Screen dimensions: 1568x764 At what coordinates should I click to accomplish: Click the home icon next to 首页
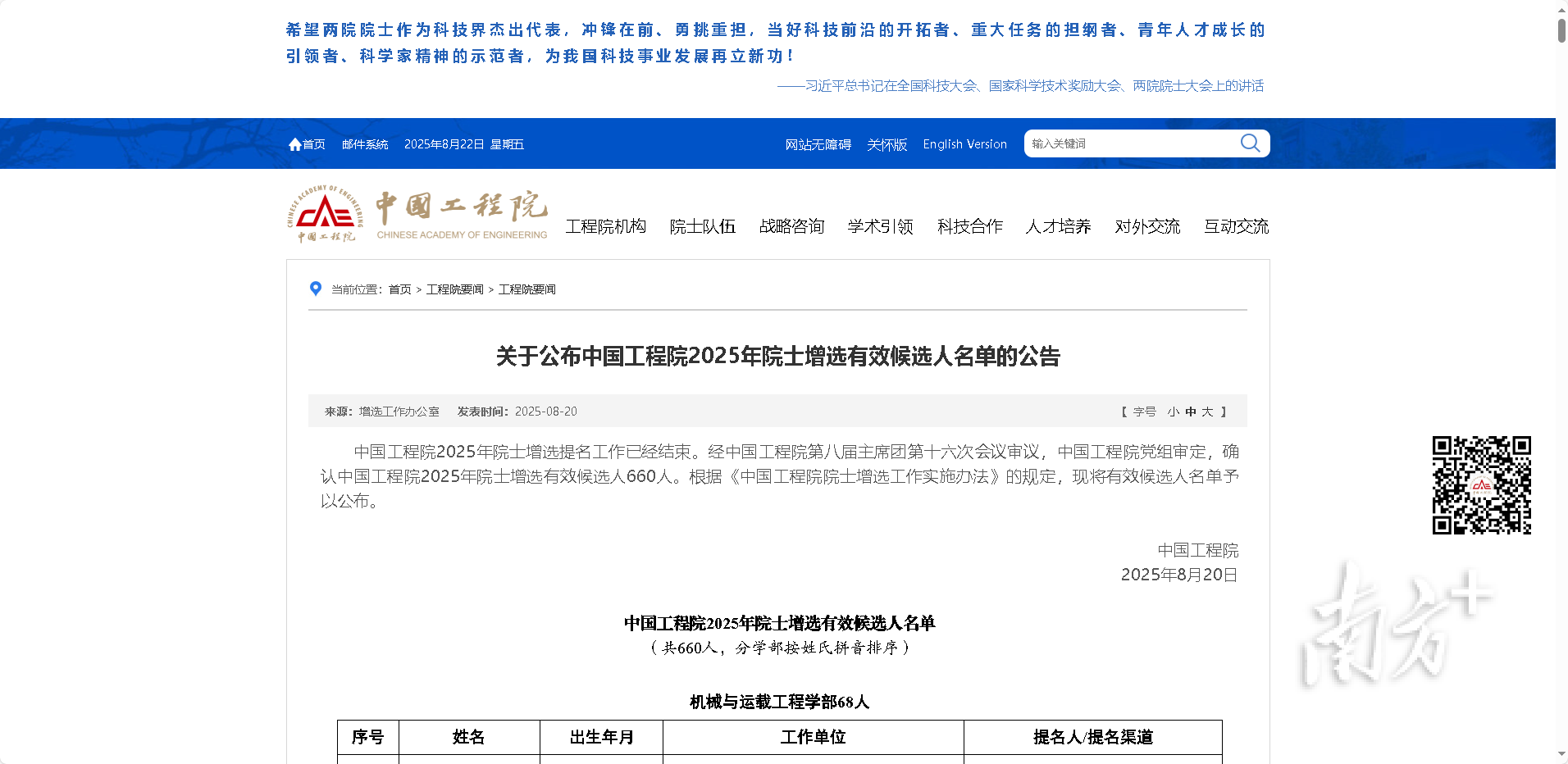(295, 144)
